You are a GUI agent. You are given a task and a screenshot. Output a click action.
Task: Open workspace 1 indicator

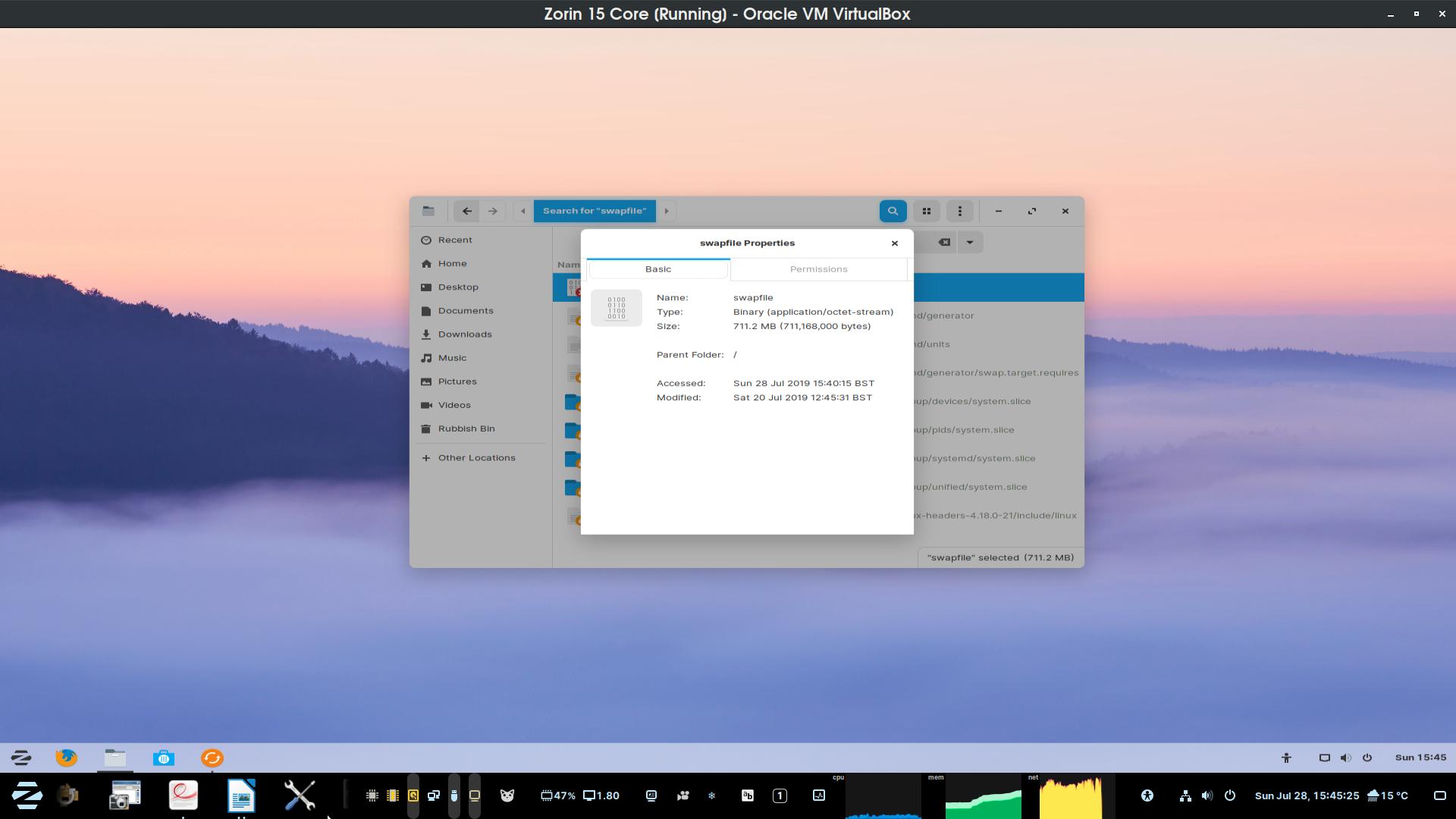[x=780, y=795]
